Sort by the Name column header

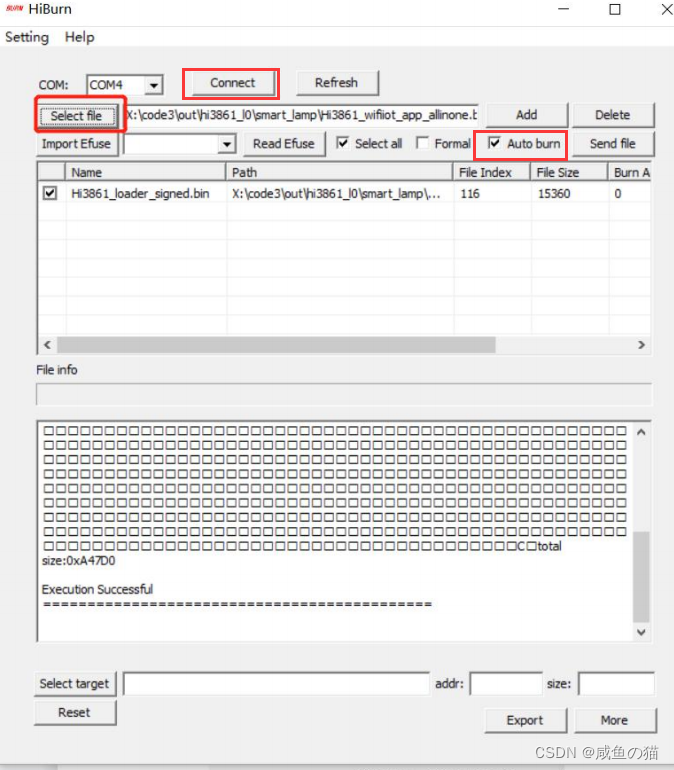pyautogui.click(x=145, y=172)
